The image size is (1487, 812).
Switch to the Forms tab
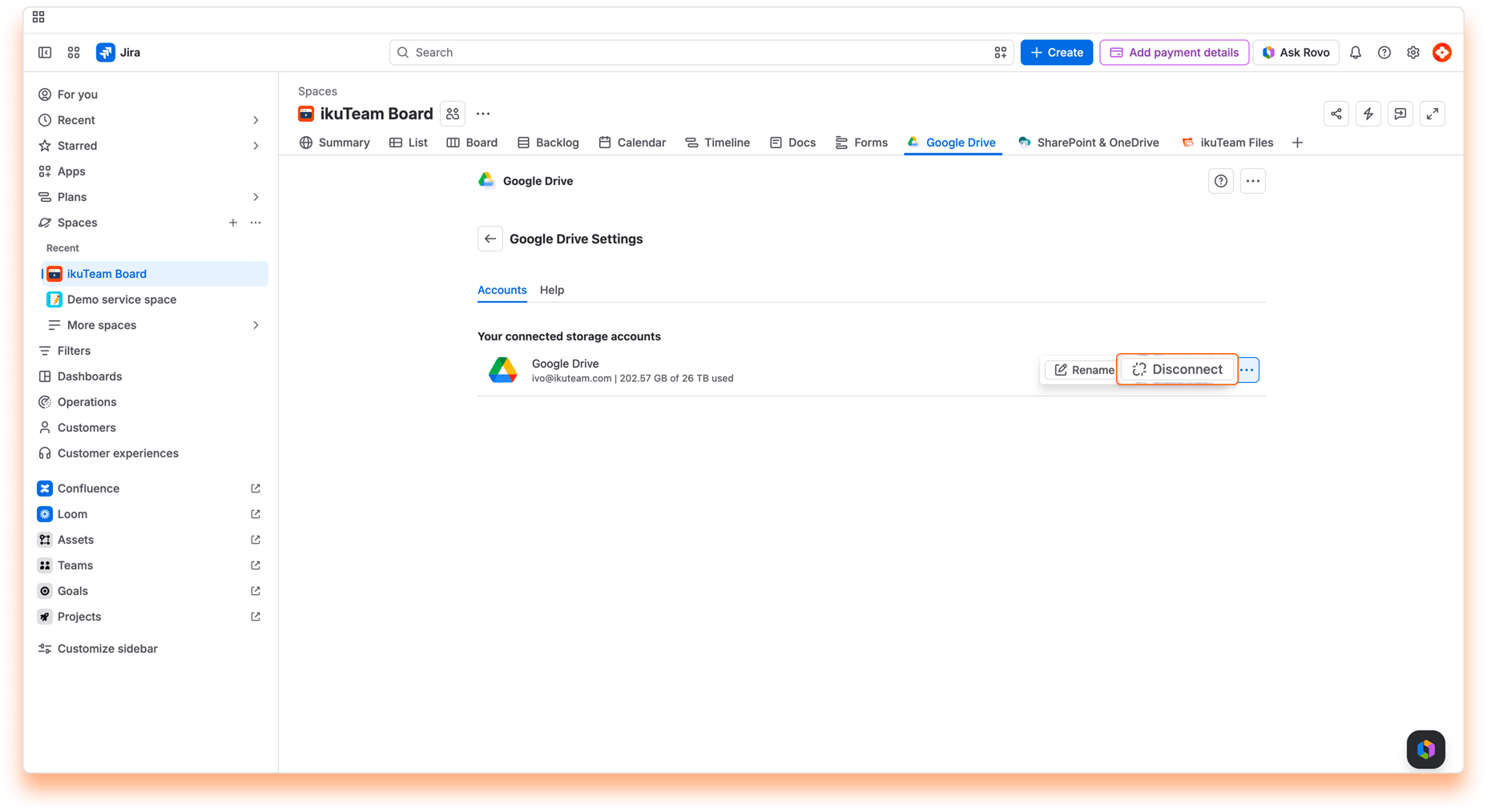(x=861, y=143)
